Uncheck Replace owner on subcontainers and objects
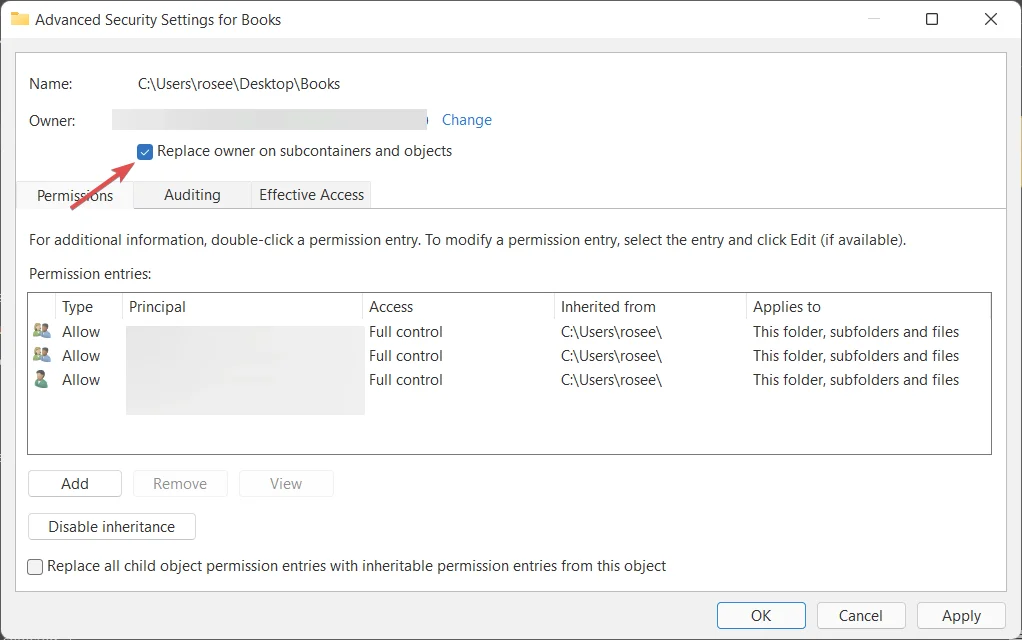Viewport: 1022px width, 640px height. point(146,152)
